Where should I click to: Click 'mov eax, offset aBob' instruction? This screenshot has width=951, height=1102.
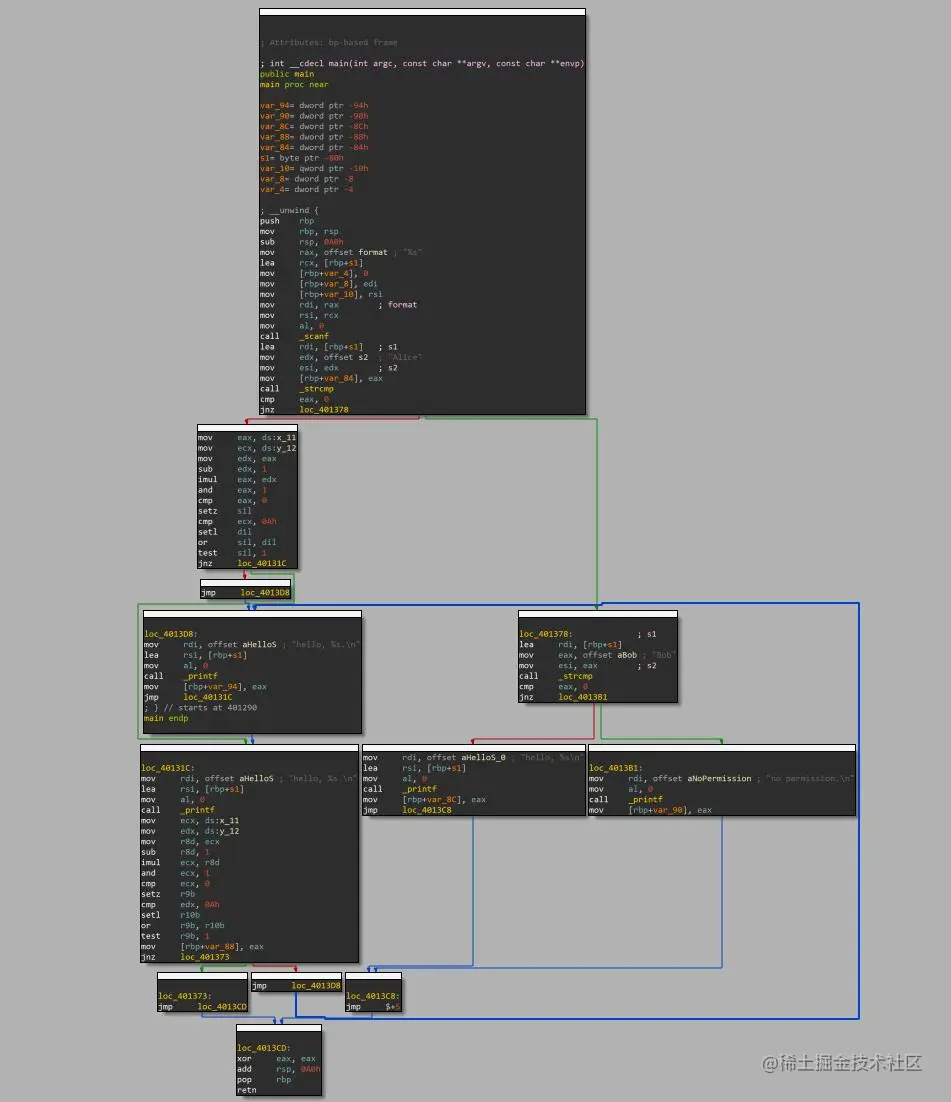(x=597, y=655)
